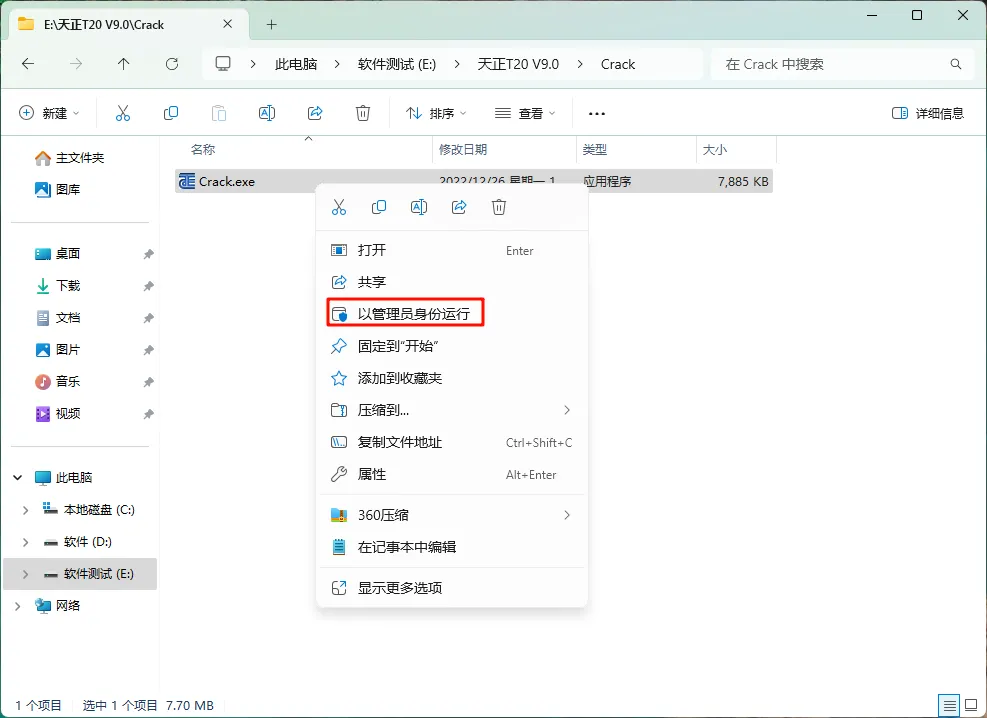
Task: Click the Share icon in the toolbar
Action: [x=315, y=113]
